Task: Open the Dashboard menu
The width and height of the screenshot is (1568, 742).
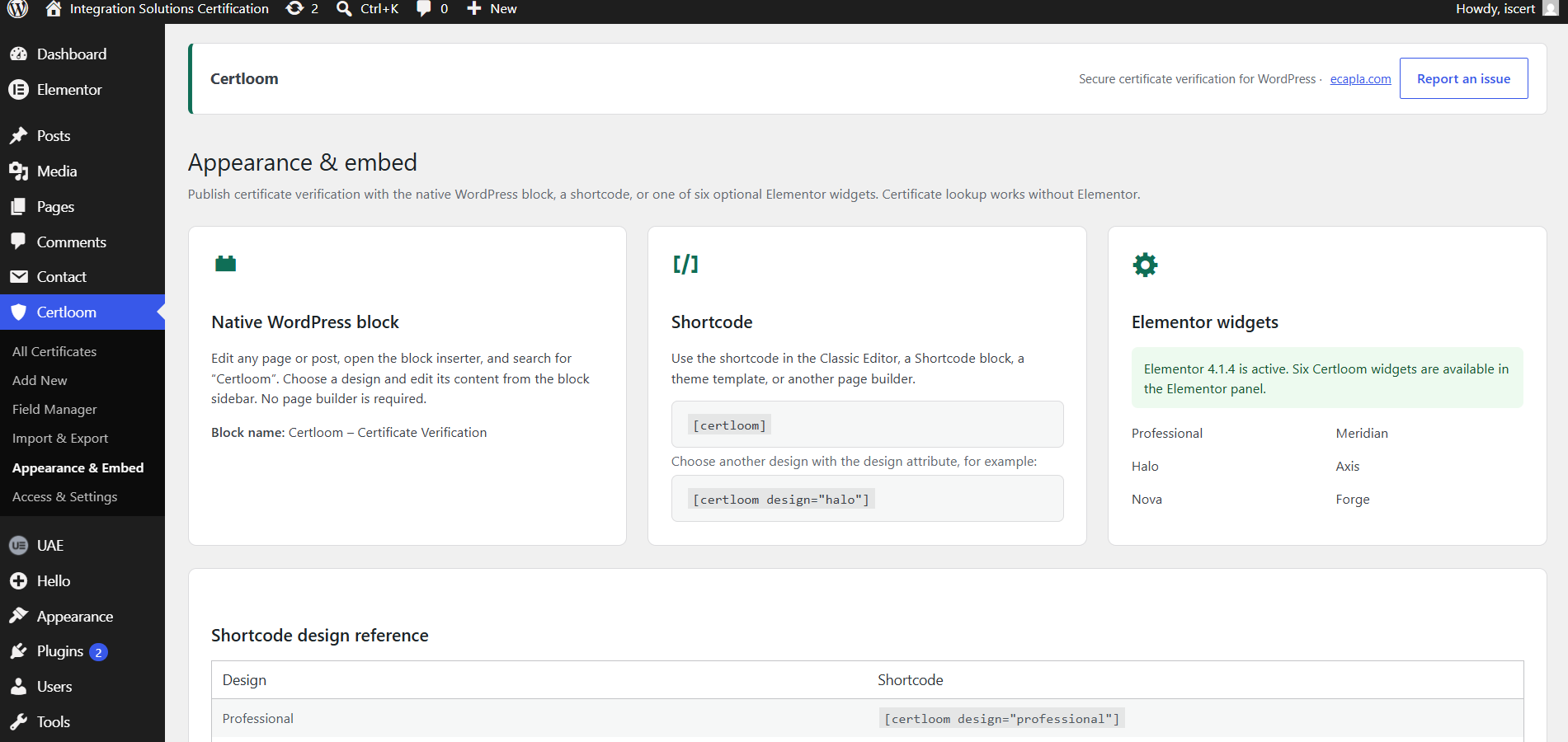Action: [82, 54]
